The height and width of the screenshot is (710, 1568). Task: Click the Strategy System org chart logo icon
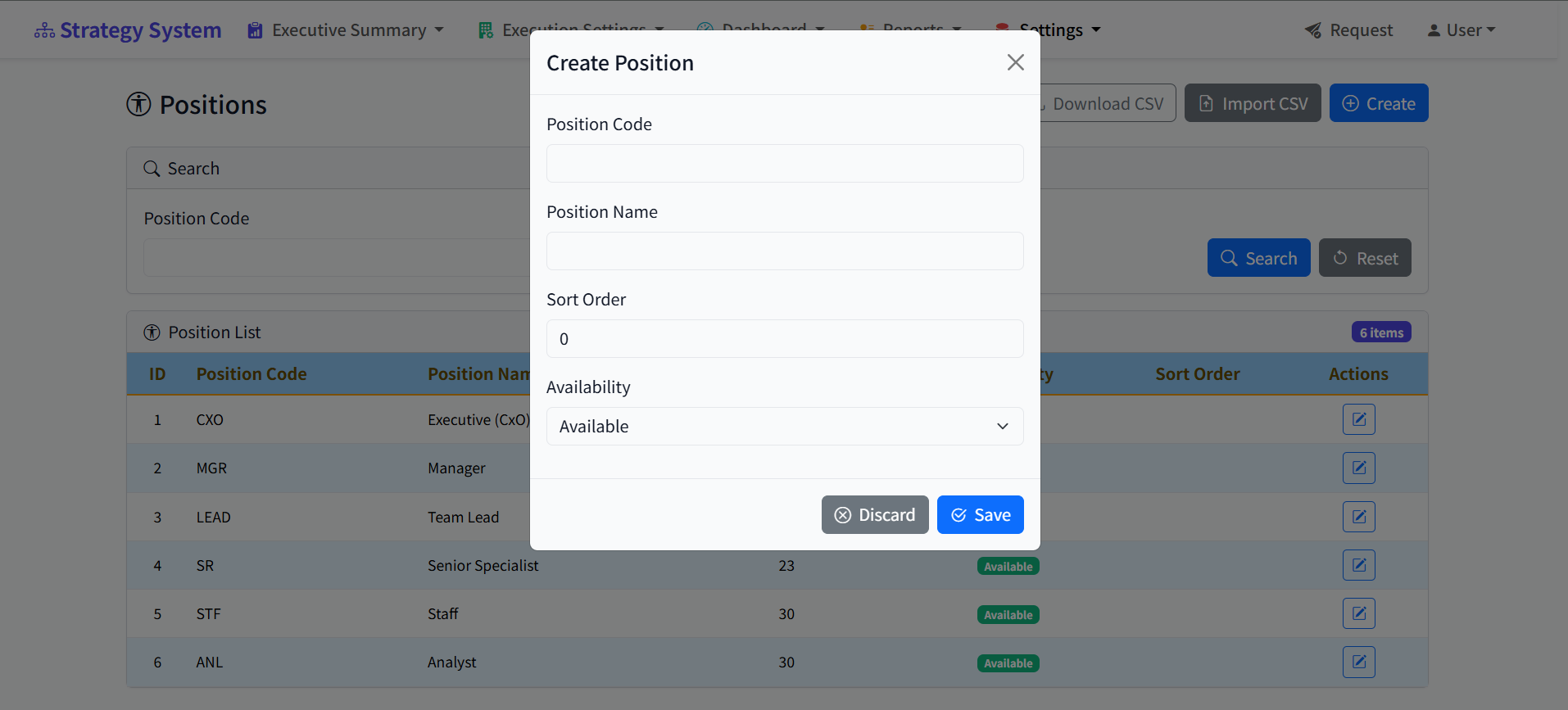[x=44, y=31]
